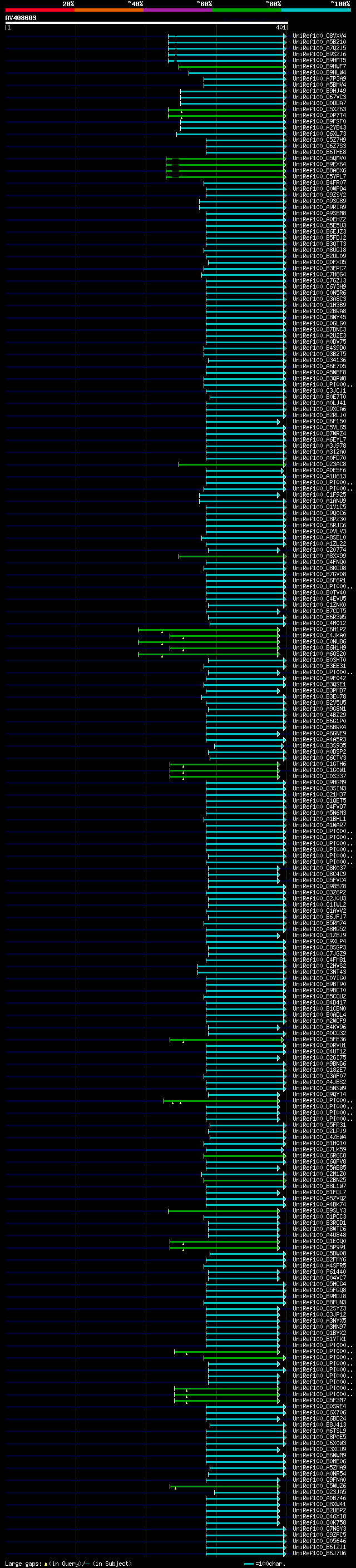Select row UniRef100_B8J413
Image resolution: width=356 pixels, height=1568 pixels.
tap(319, 1425)
